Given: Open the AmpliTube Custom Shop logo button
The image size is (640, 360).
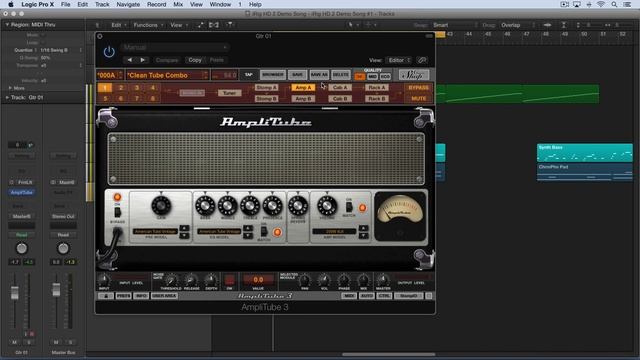Looking at the screenshot, I should click(x=413, y=75).
